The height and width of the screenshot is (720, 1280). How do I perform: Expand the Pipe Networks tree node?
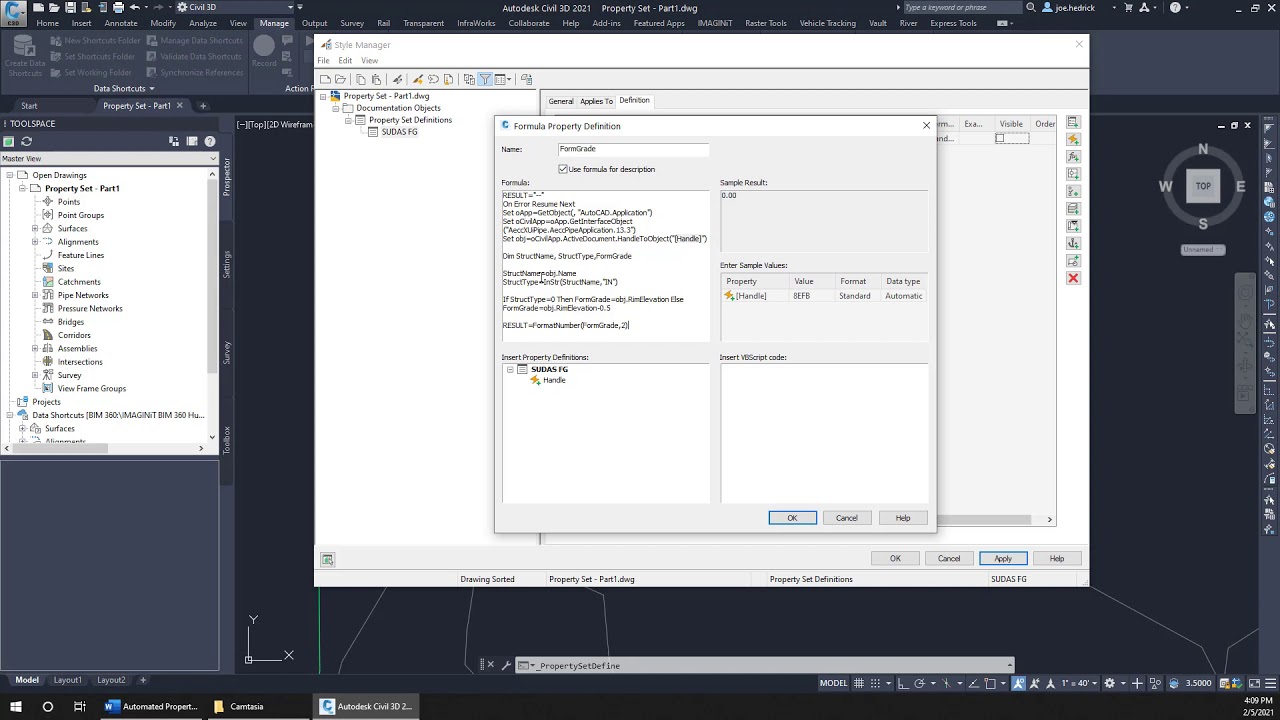pos(35,295)
